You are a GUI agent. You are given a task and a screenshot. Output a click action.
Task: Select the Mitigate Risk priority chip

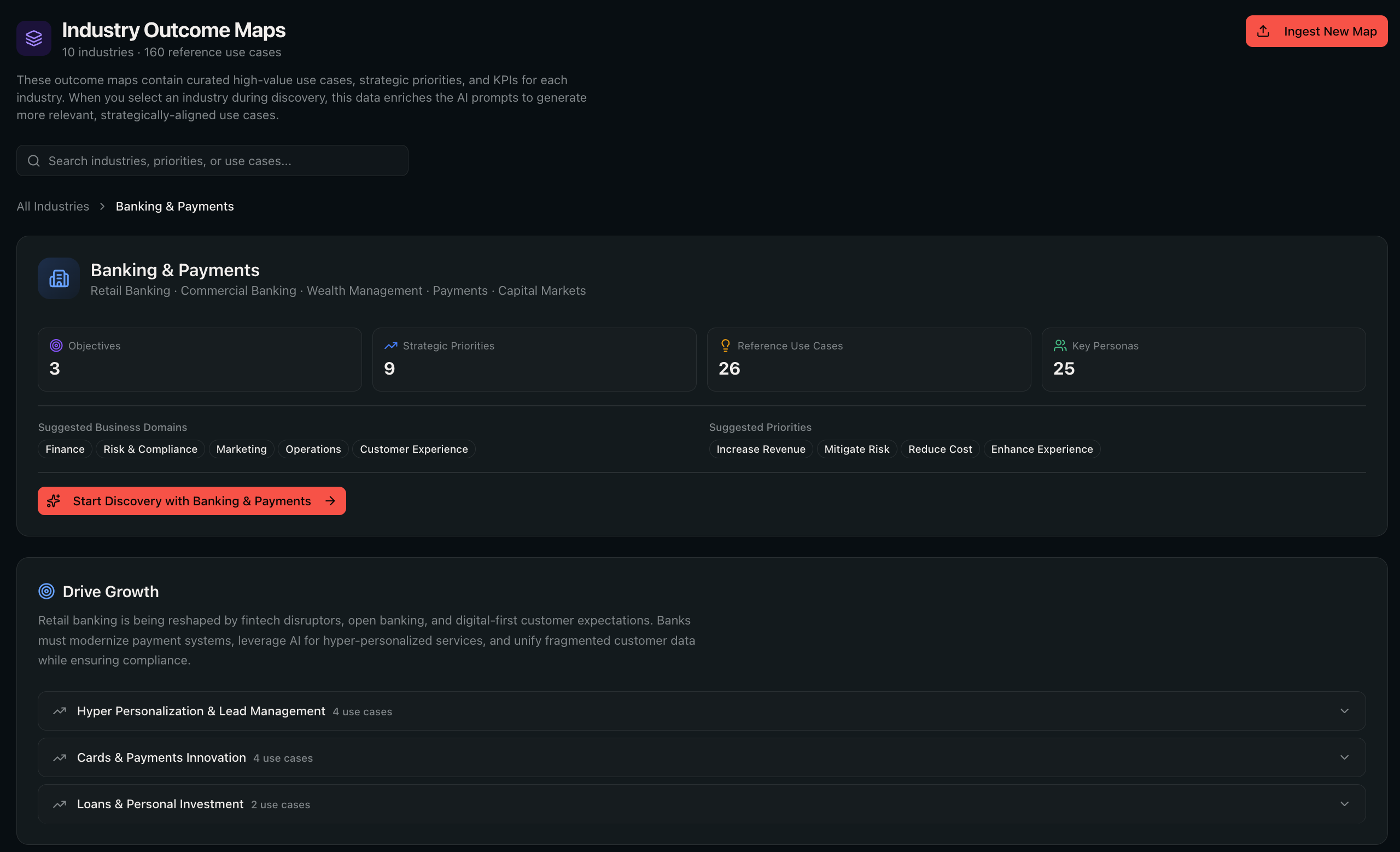point(857,450)
